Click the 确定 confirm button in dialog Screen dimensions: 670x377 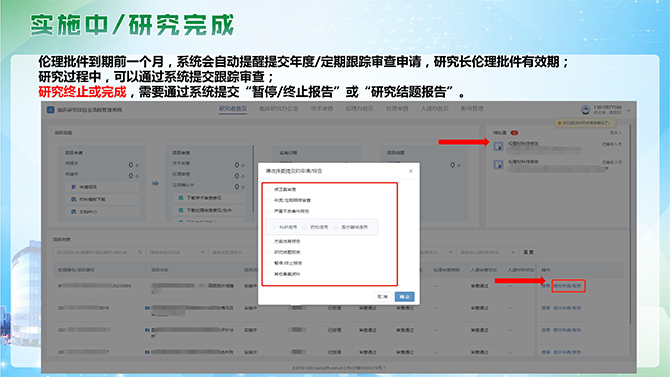point(404,297)
